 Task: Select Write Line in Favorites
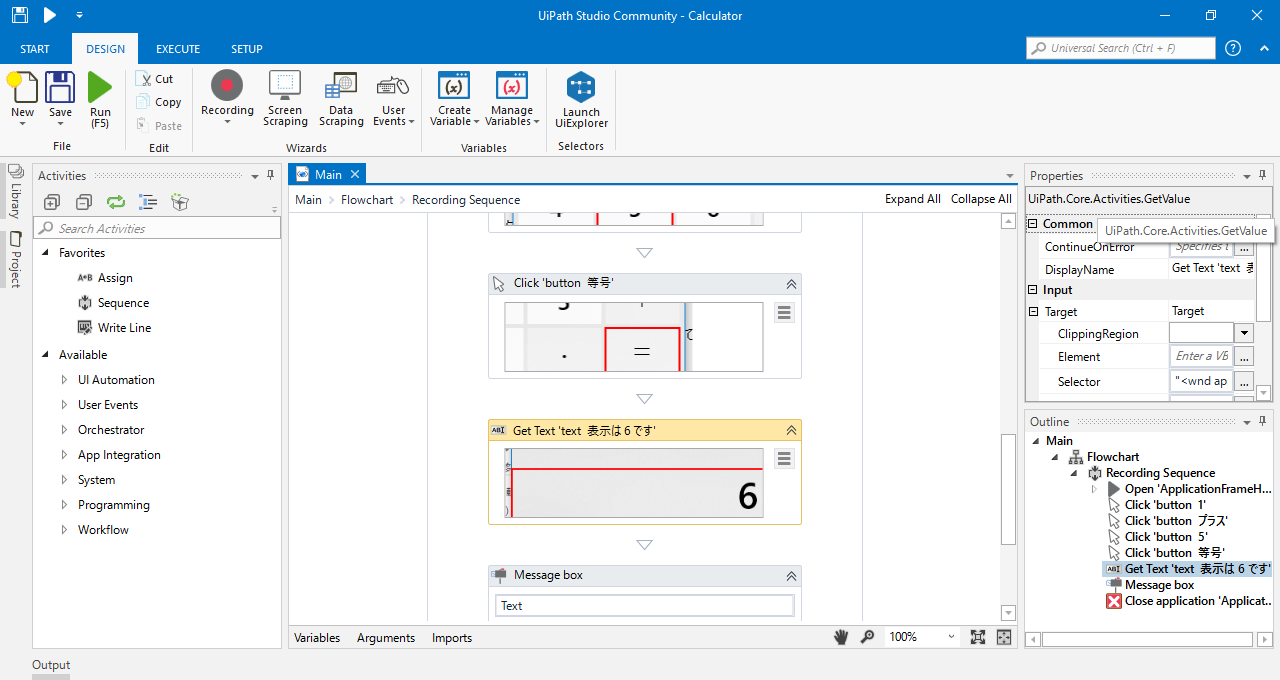[124, 328]
